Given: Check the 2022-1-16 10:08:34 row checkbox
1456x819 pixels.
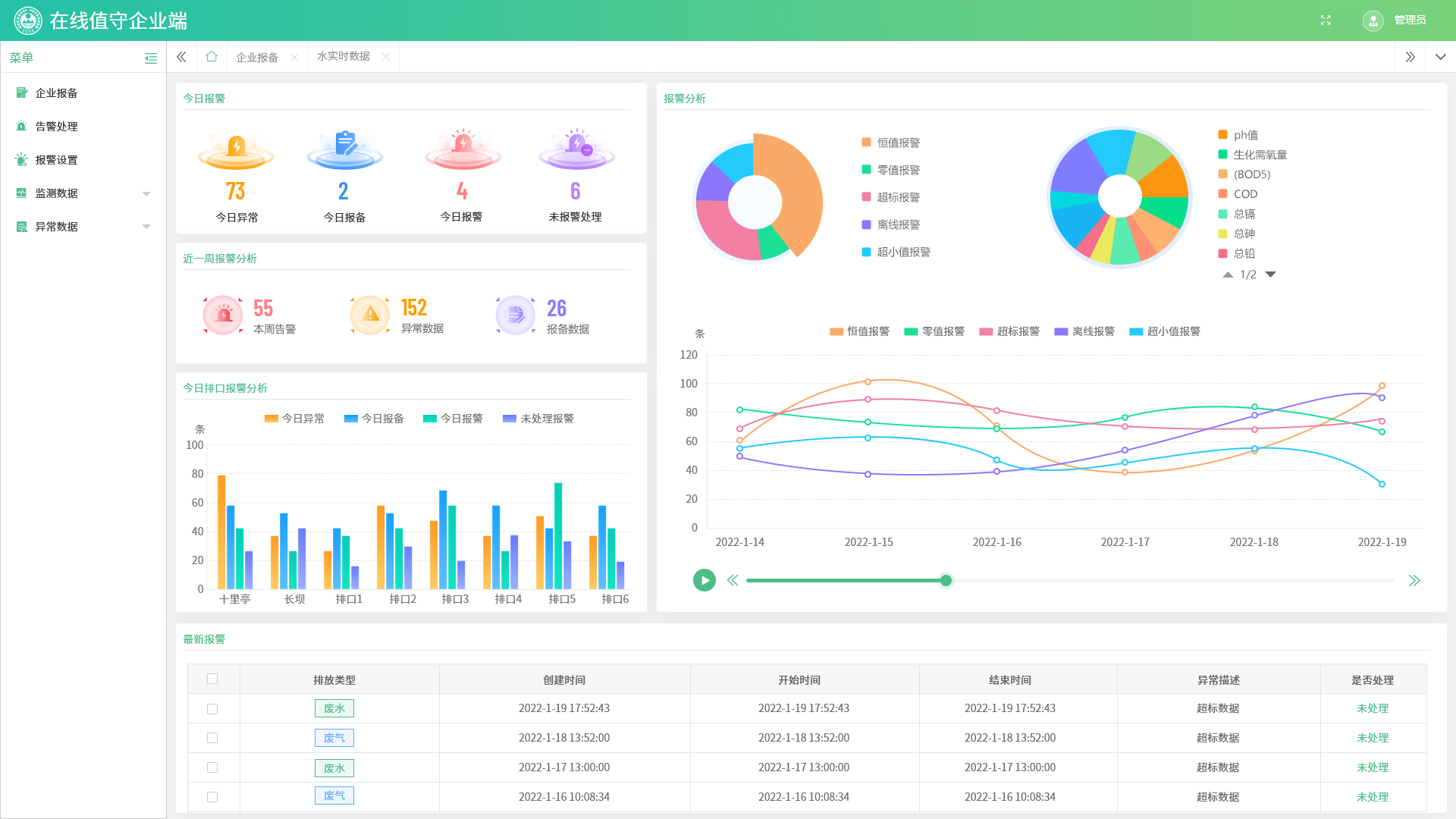Looking at the screenshot, I should pos(212,797).
